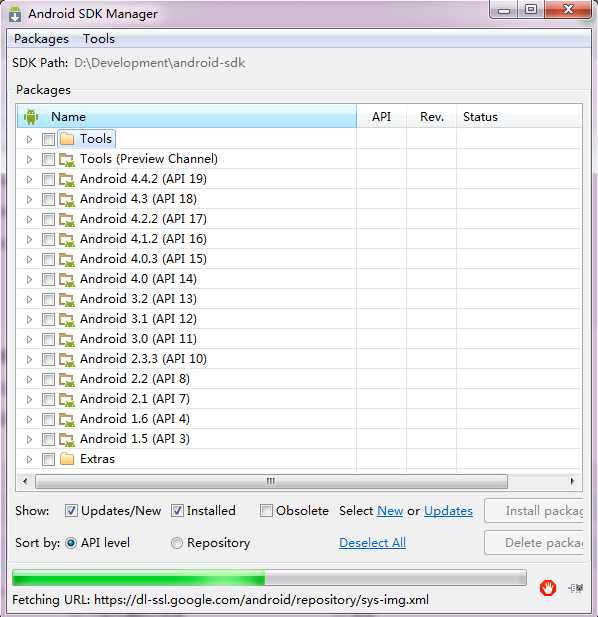This screenshot has width=598, height=617.
Task: Check the Tools package checkbox
Action: click(x=48, y=139)
